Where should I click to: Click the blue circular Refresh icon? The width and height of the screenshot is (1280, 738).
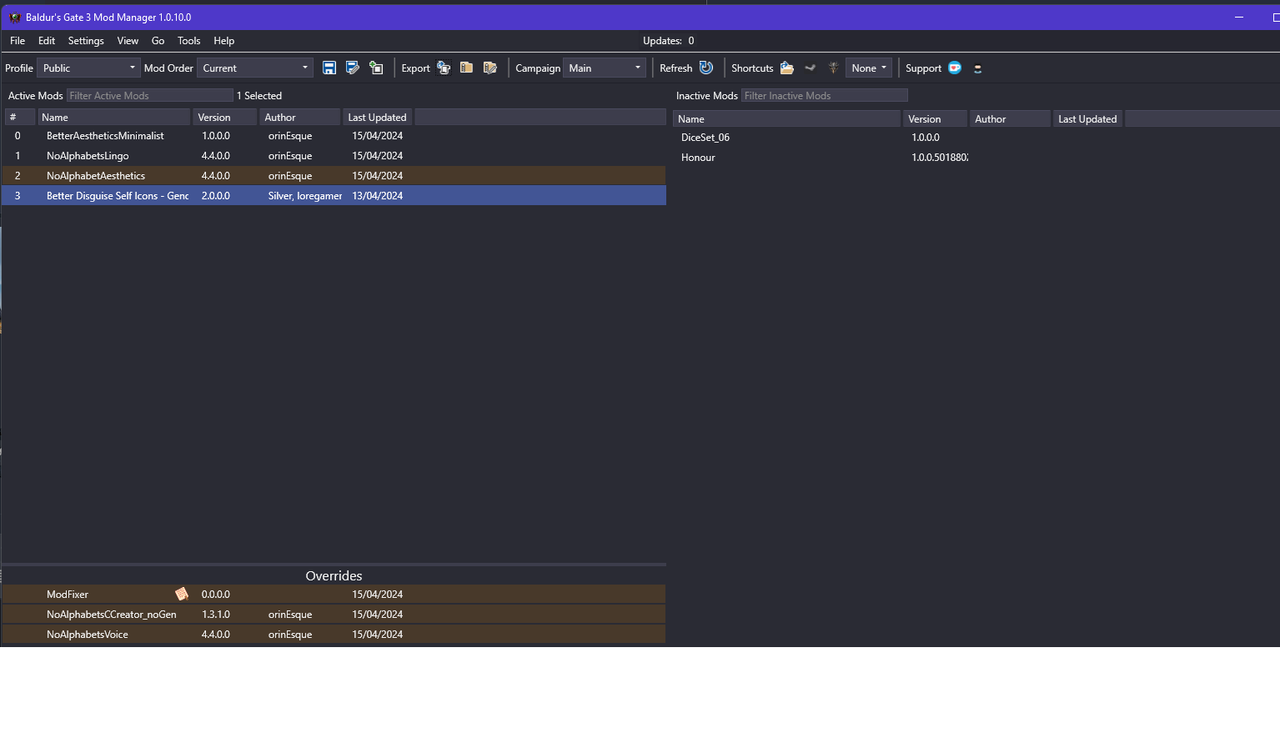[x=706, y=68]
